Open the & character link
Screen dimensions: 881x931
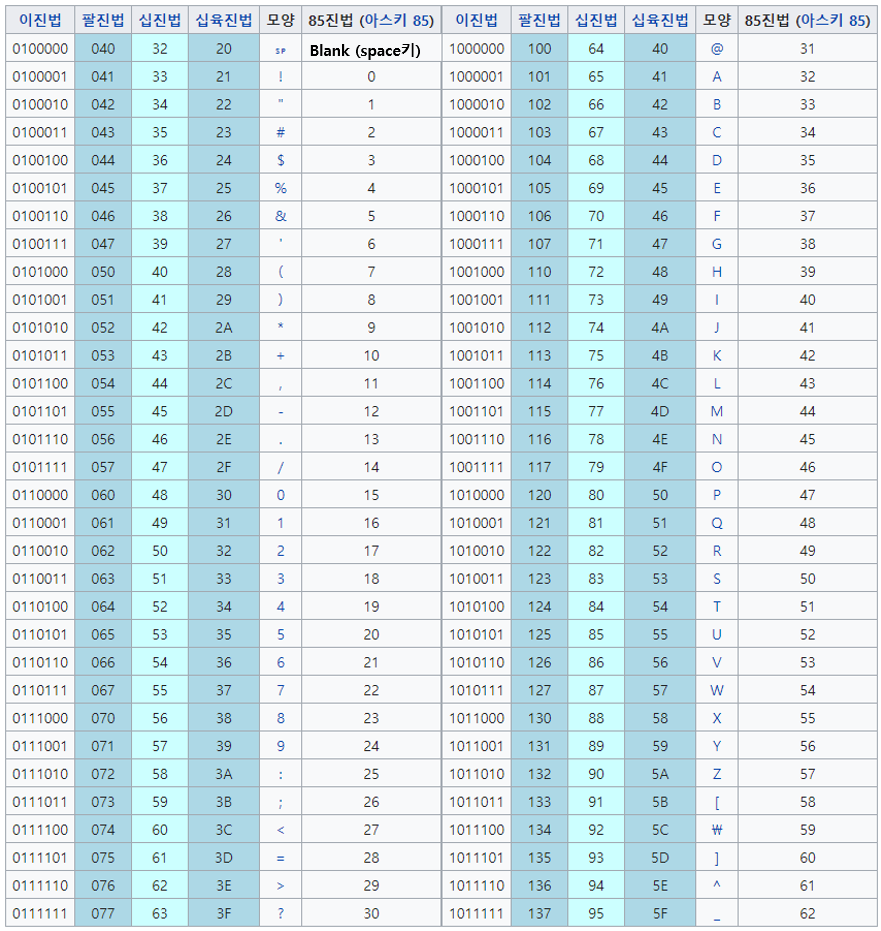tap(281, 216)
